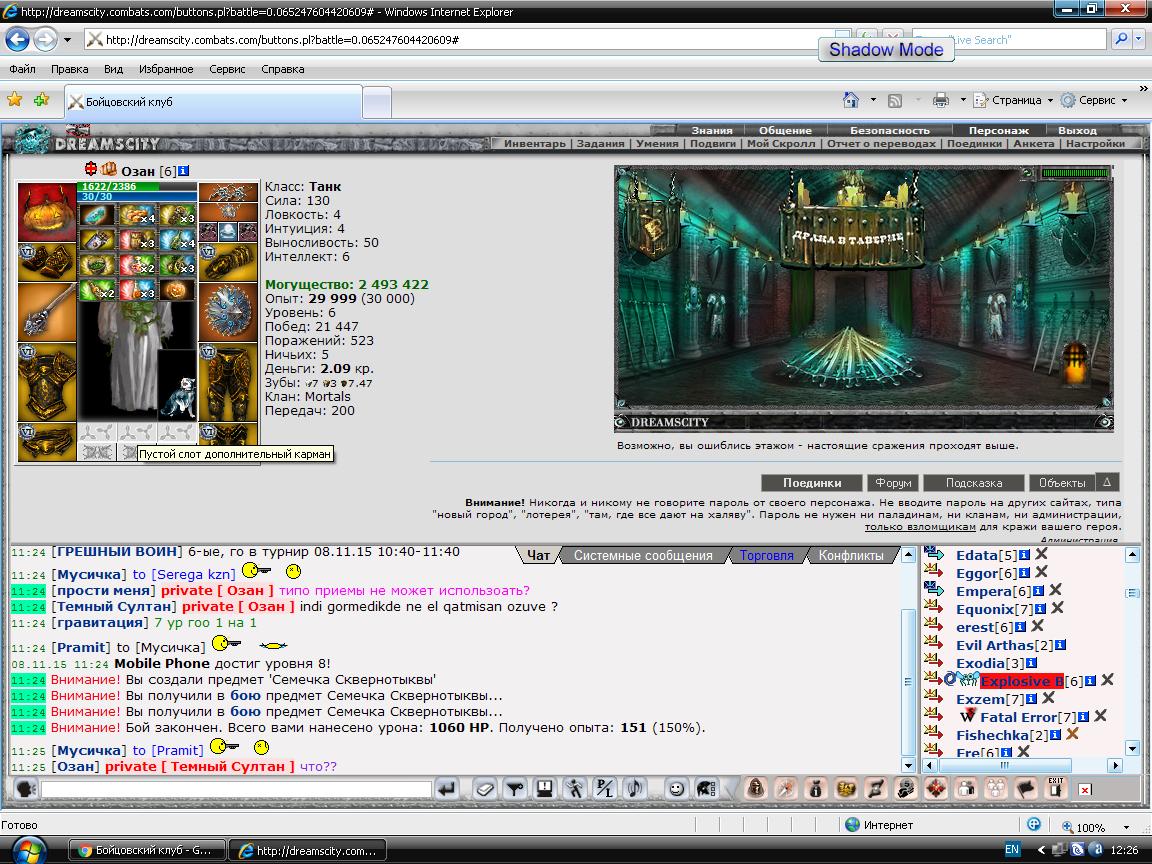
Task: Click the P/L translit icon in chat bar
Action: coord(604,789)
